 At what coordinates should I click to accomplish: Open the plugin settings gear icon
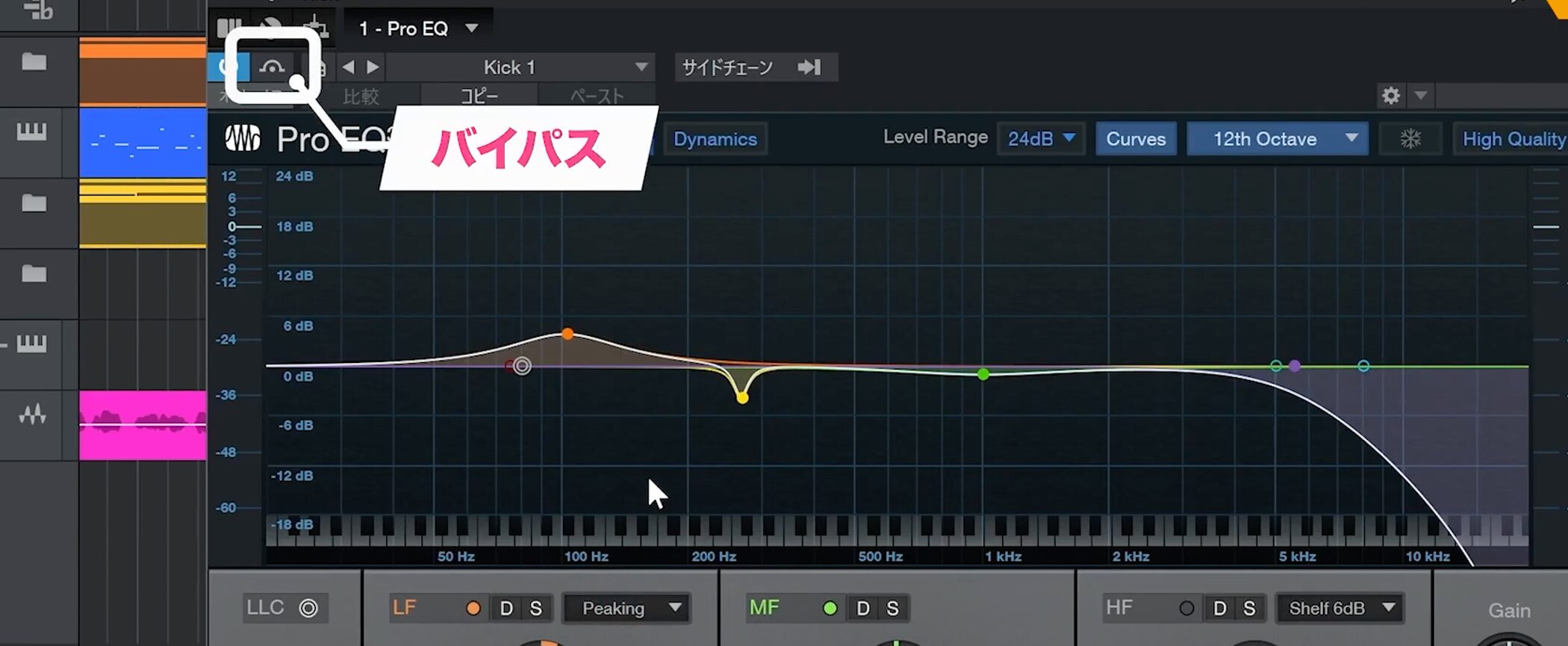pyautogui.click(x=1390, y=96)
